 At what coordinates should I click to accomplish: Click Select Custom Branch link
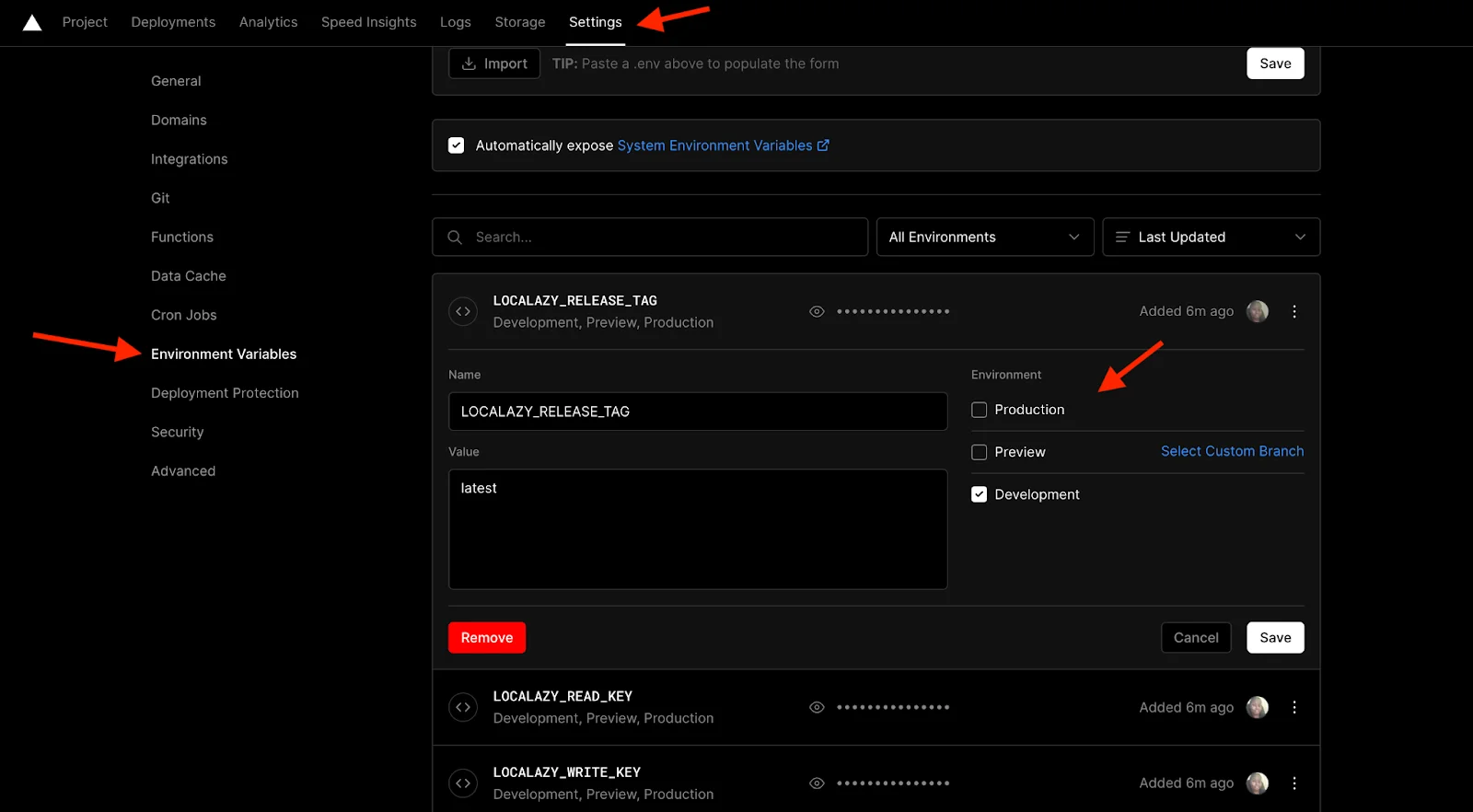point(1232,451)
